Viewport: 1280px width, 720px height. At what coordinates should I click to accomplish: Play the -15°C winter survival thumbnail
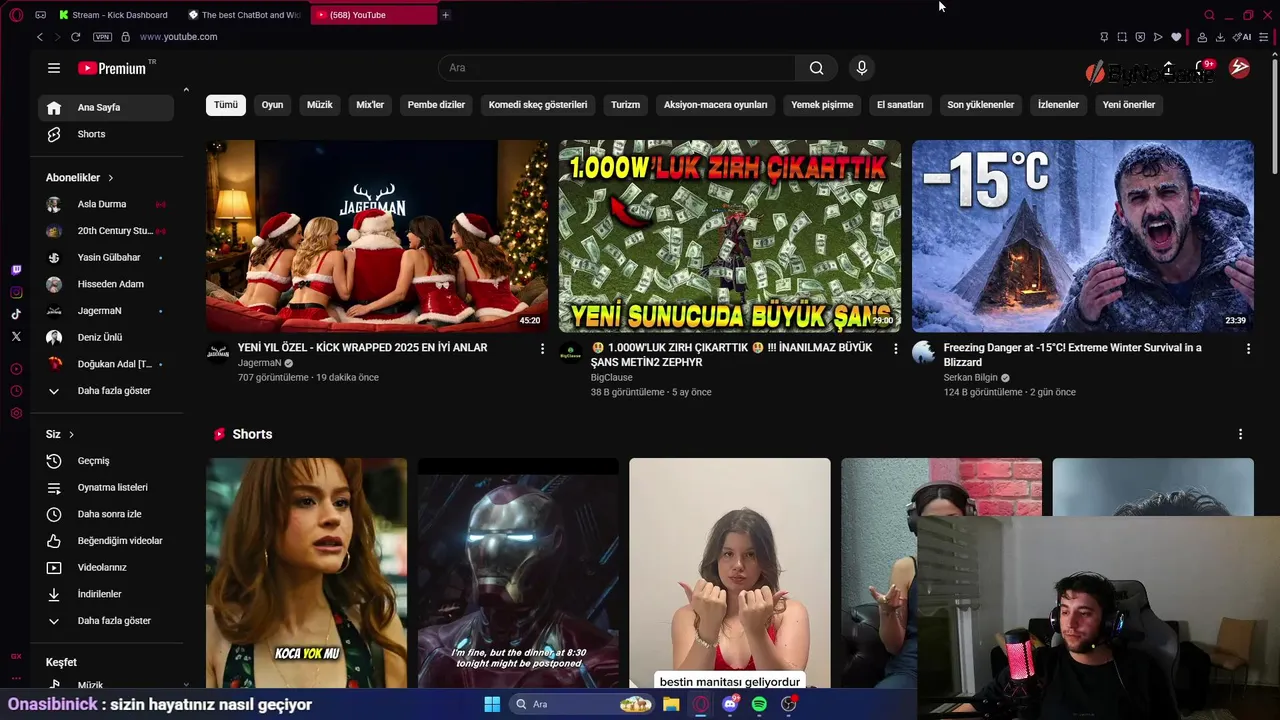1082,236
